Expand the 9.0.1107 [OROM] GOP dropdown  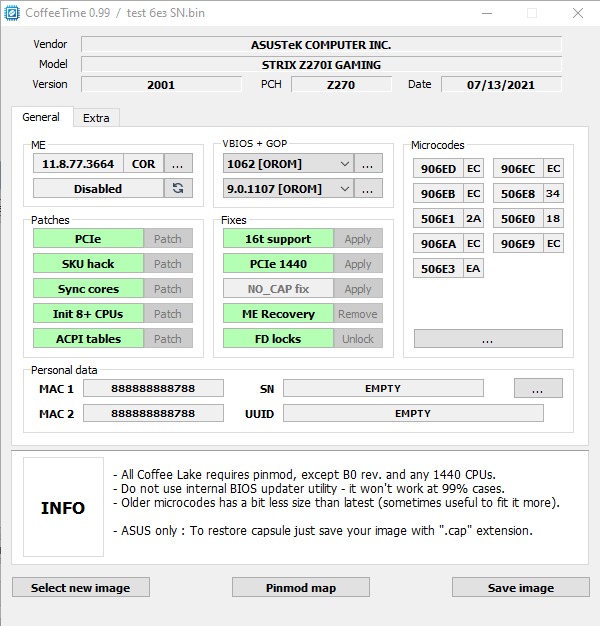345,188
